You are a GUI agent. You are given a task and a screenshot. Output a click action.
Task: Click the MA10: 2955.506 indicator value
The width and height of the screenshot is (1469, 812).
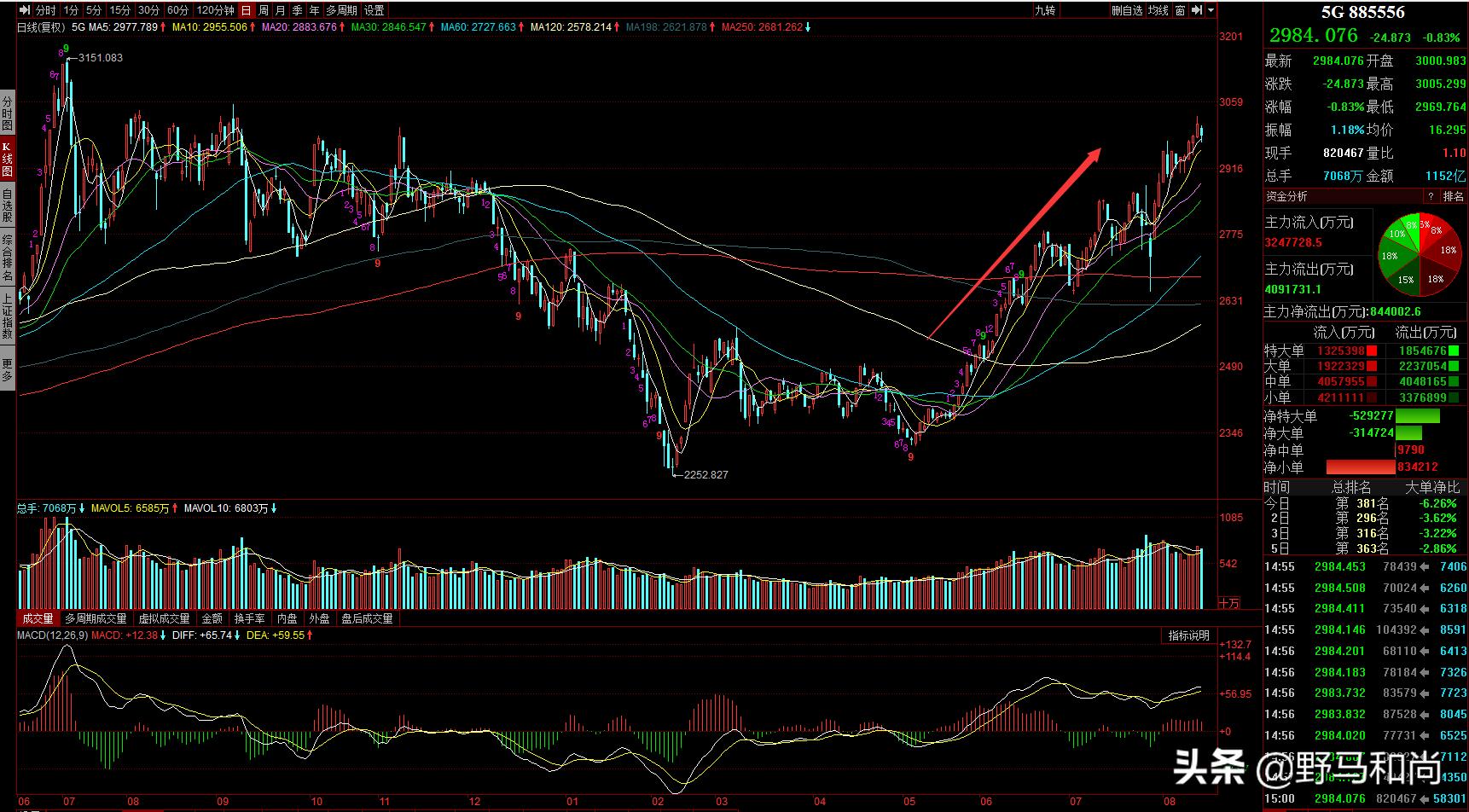209,27
